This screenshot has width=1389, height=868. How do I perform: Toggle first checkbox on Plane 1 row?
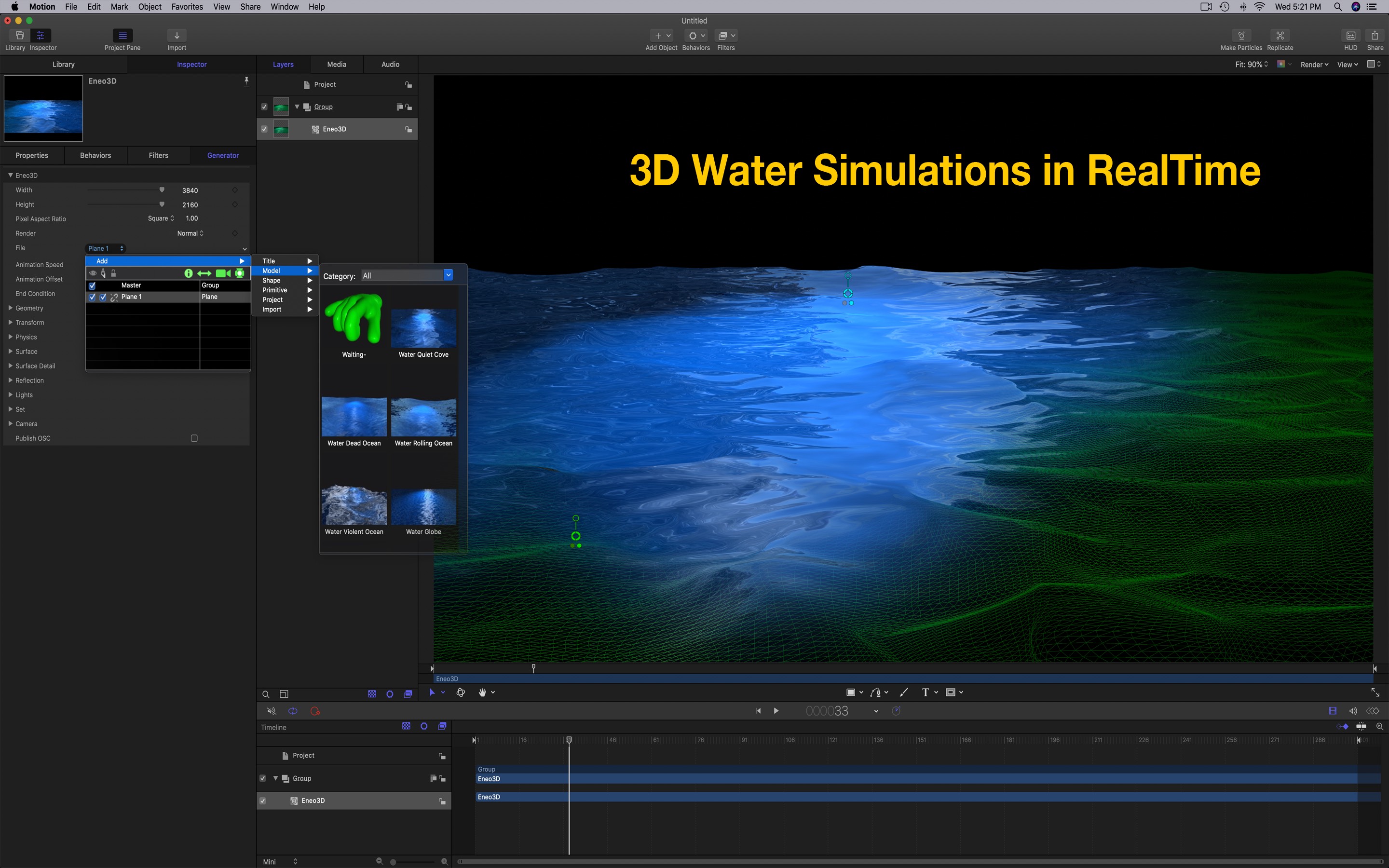point(92,297)
